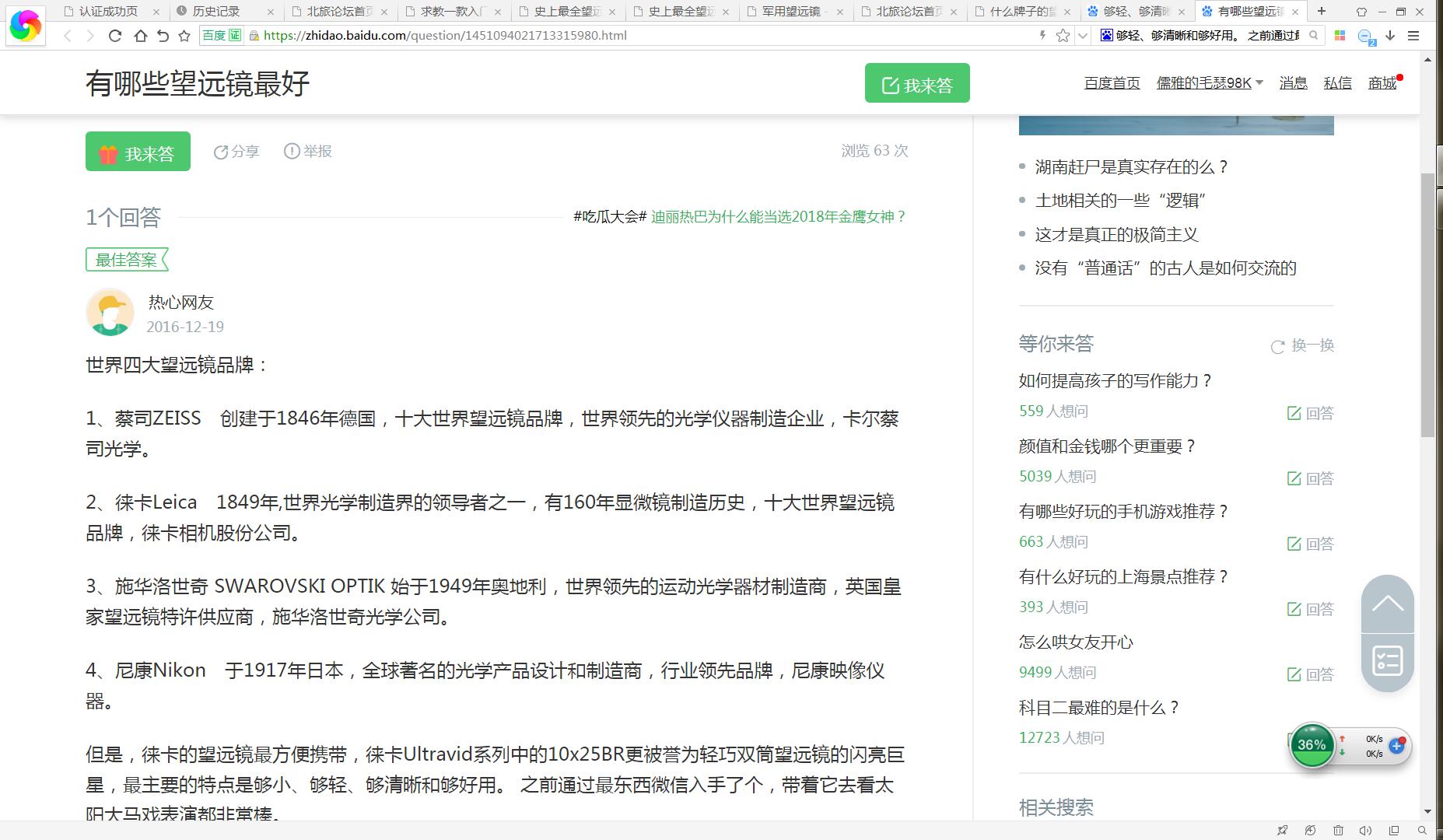Answer the 9499人想问 question
Viewport: 1443px width, 840px height.
pos(1311,674)
